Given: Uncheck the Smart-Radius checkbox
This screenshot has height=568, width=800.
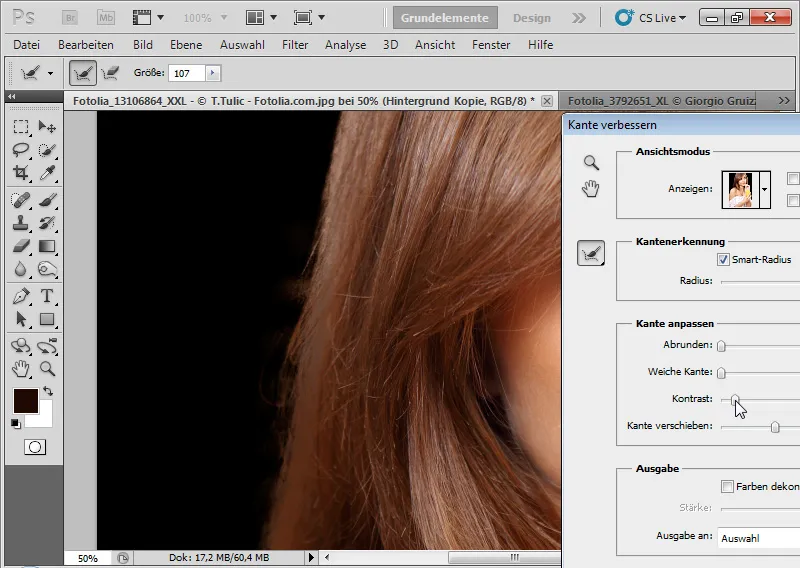Looking at the screenshot, I should point(723,259).
